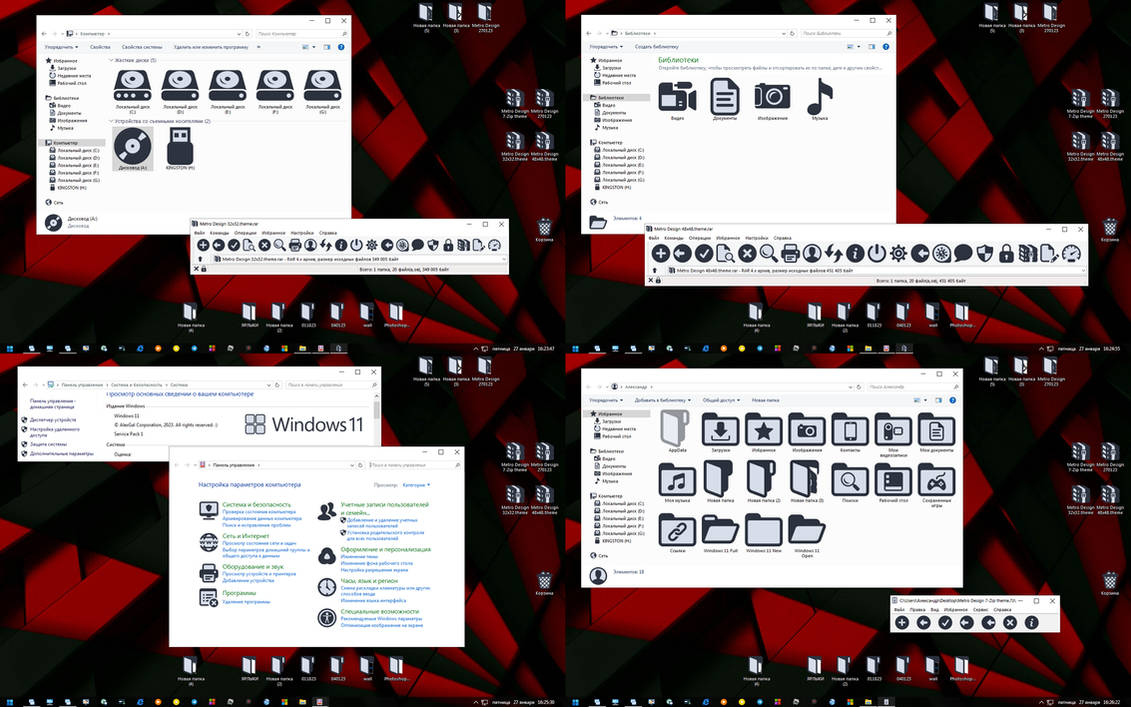Viewport: 1131px width, 707px height.
Task: Click the Info icon in 7-Zip window
Action: pos(1031,623)
